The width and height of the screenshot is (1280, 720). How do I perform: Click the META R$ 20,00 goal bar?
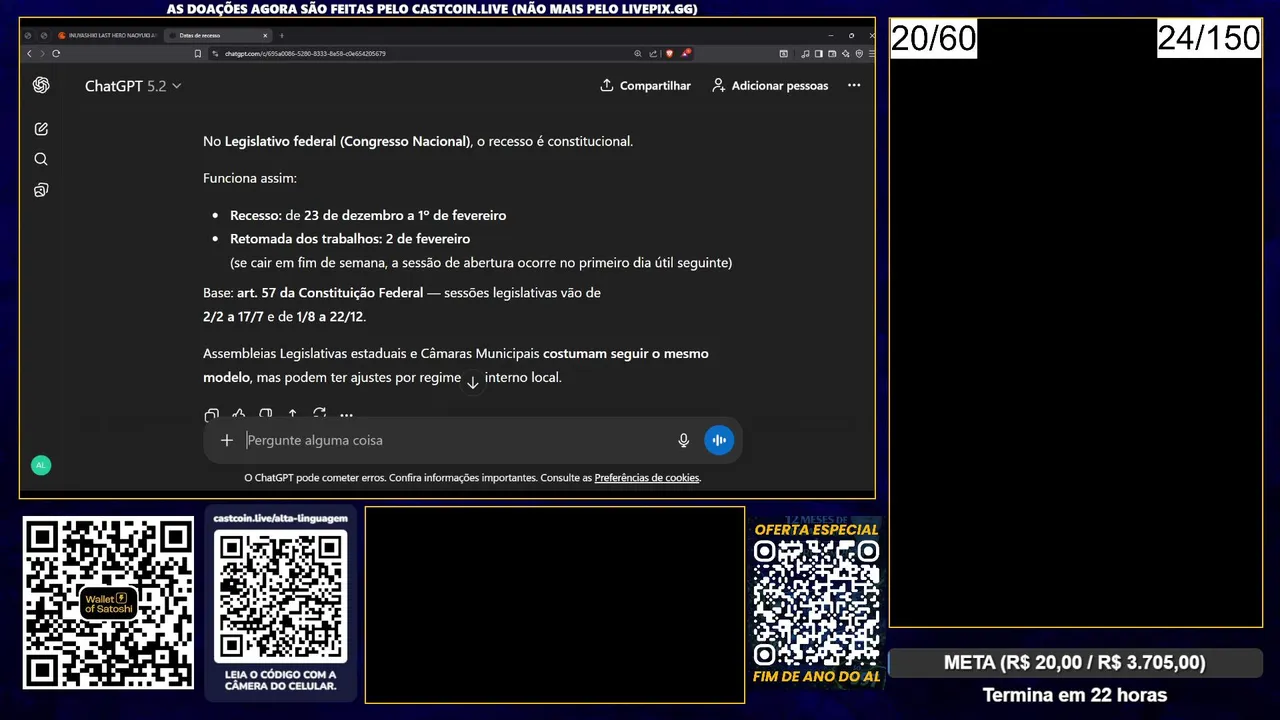tap(1075, 662)
